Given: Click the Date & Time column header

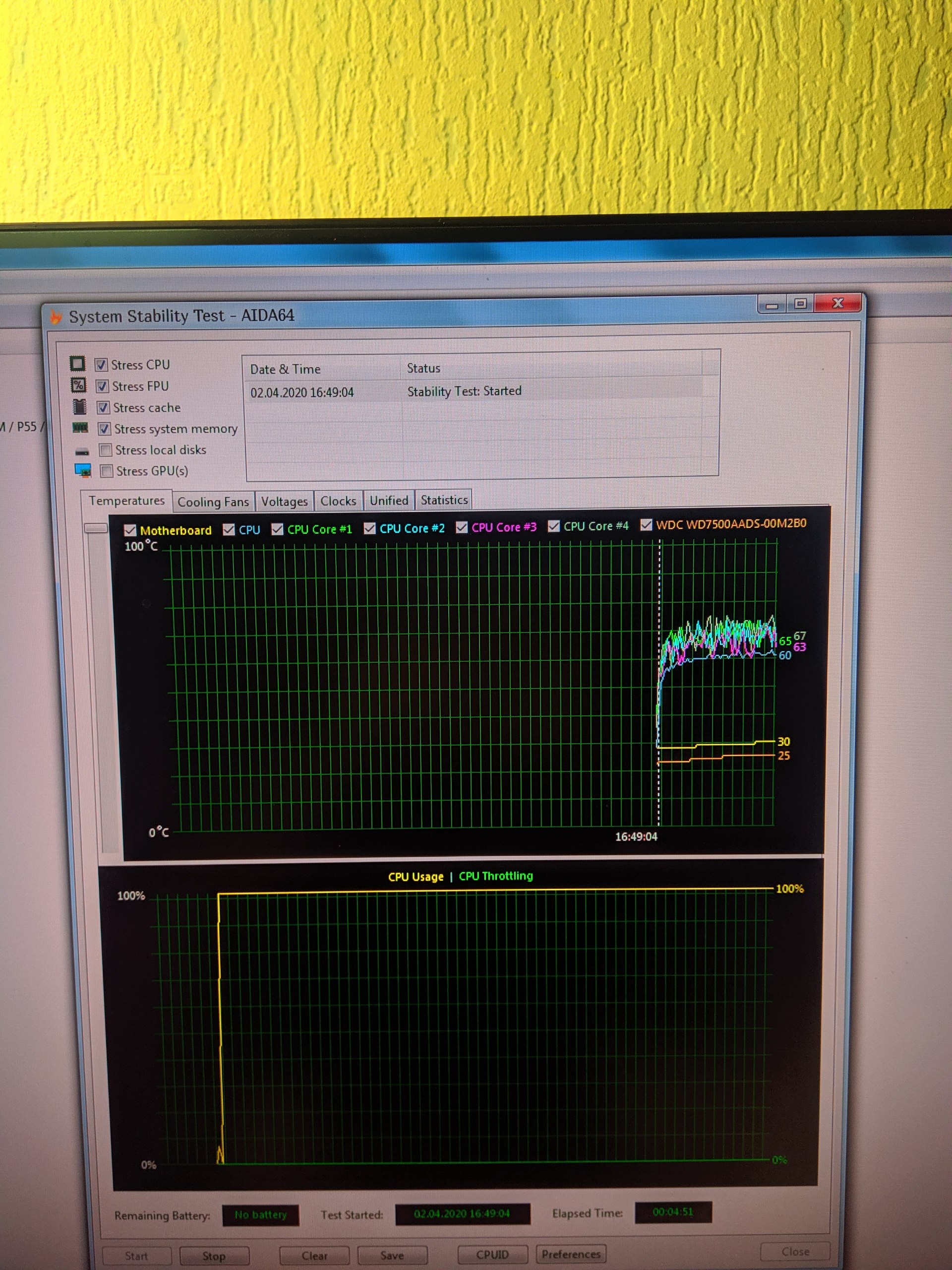Looking at the screenshot, I should coord(322,369).
